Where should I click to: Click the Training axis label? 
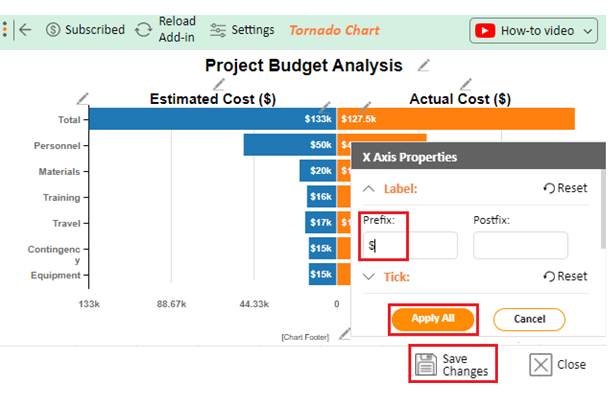click(x=62, y=198)
